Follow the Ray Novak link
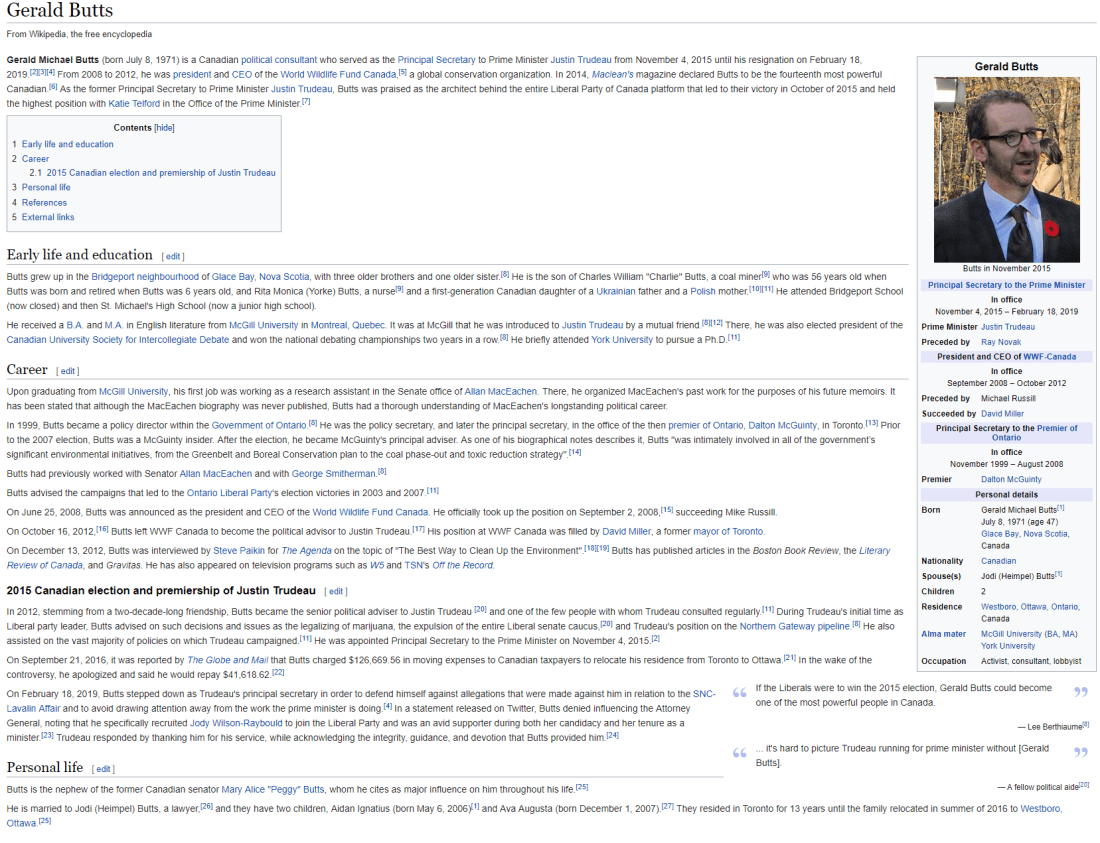This screenshot has width=1100, height=843. point(1000,342)
